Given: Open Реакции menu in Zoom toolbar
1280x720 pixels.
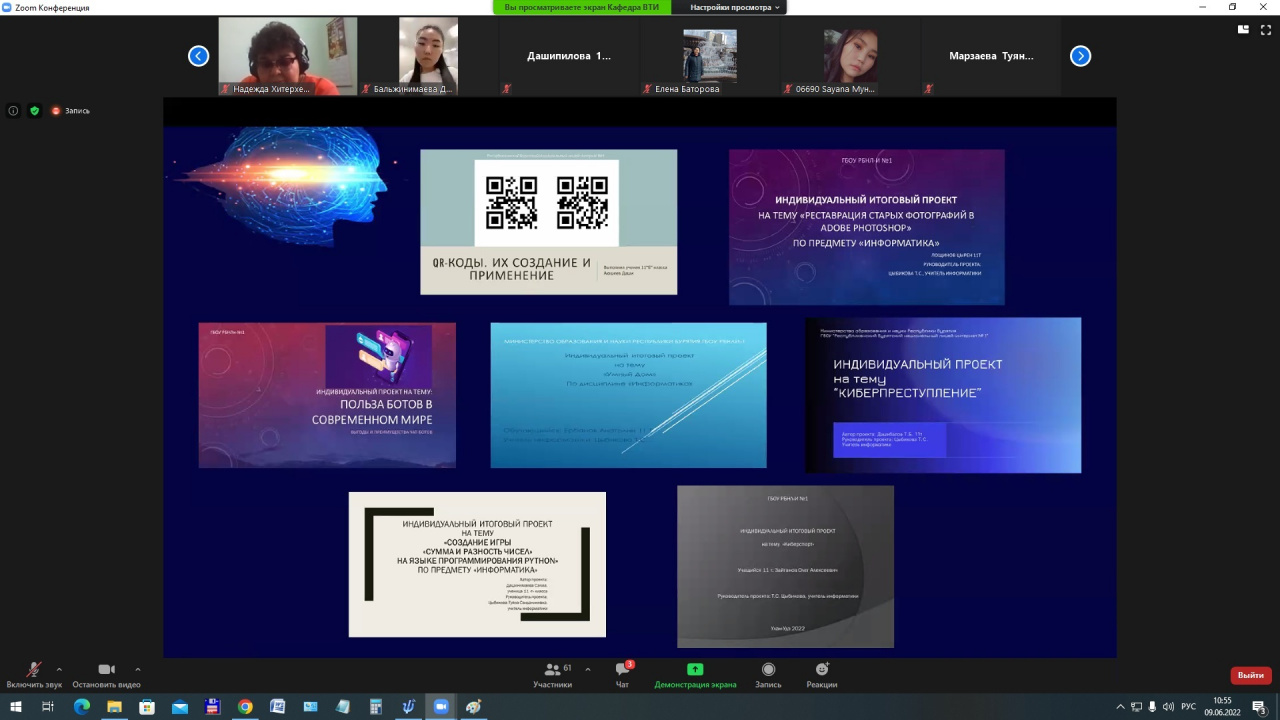Looking at the screenshot, I should [x=821, y=674].
